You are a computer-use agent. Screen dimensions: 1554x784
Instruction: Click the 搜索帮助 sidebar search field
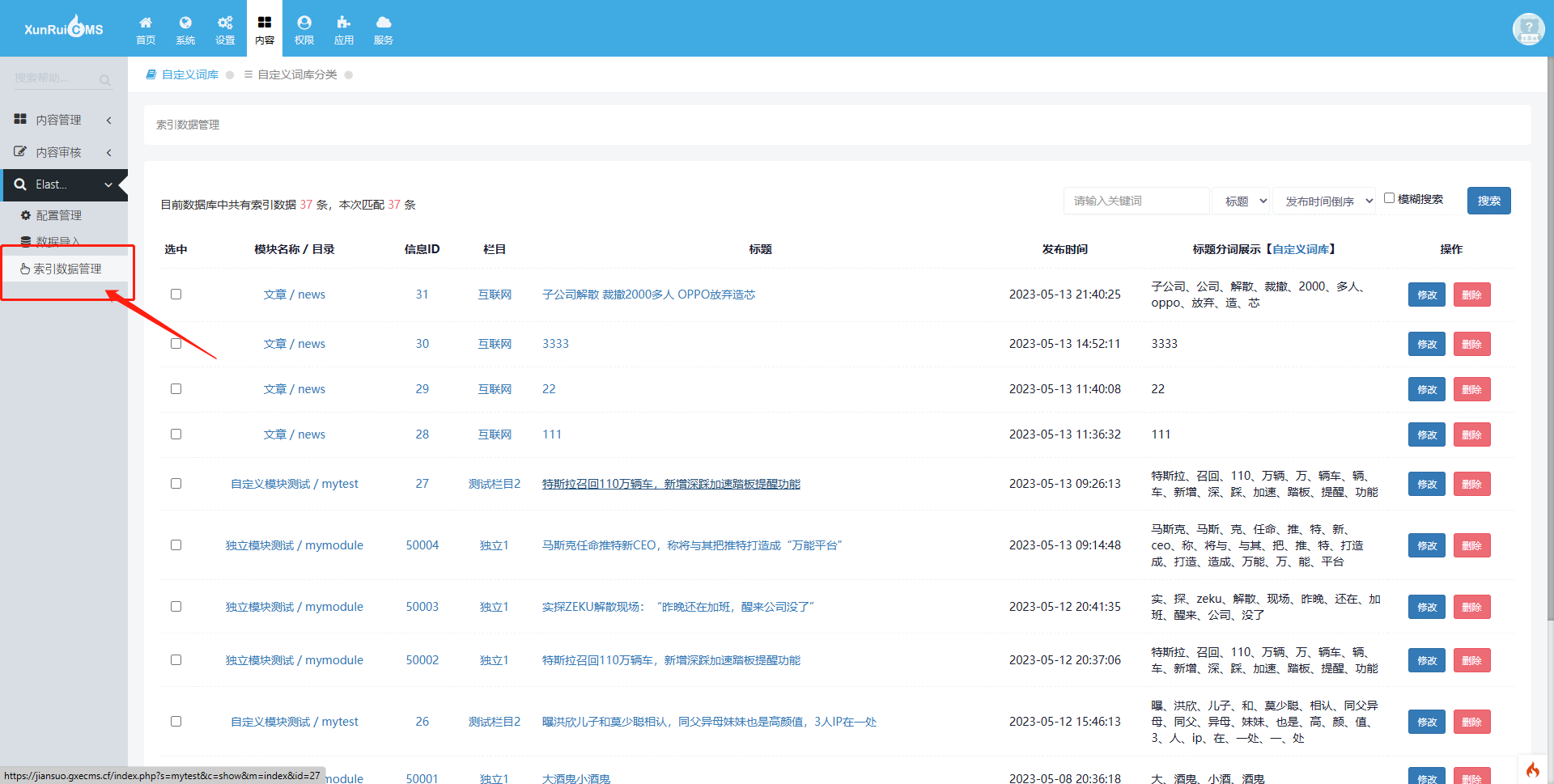pos(55,78)
